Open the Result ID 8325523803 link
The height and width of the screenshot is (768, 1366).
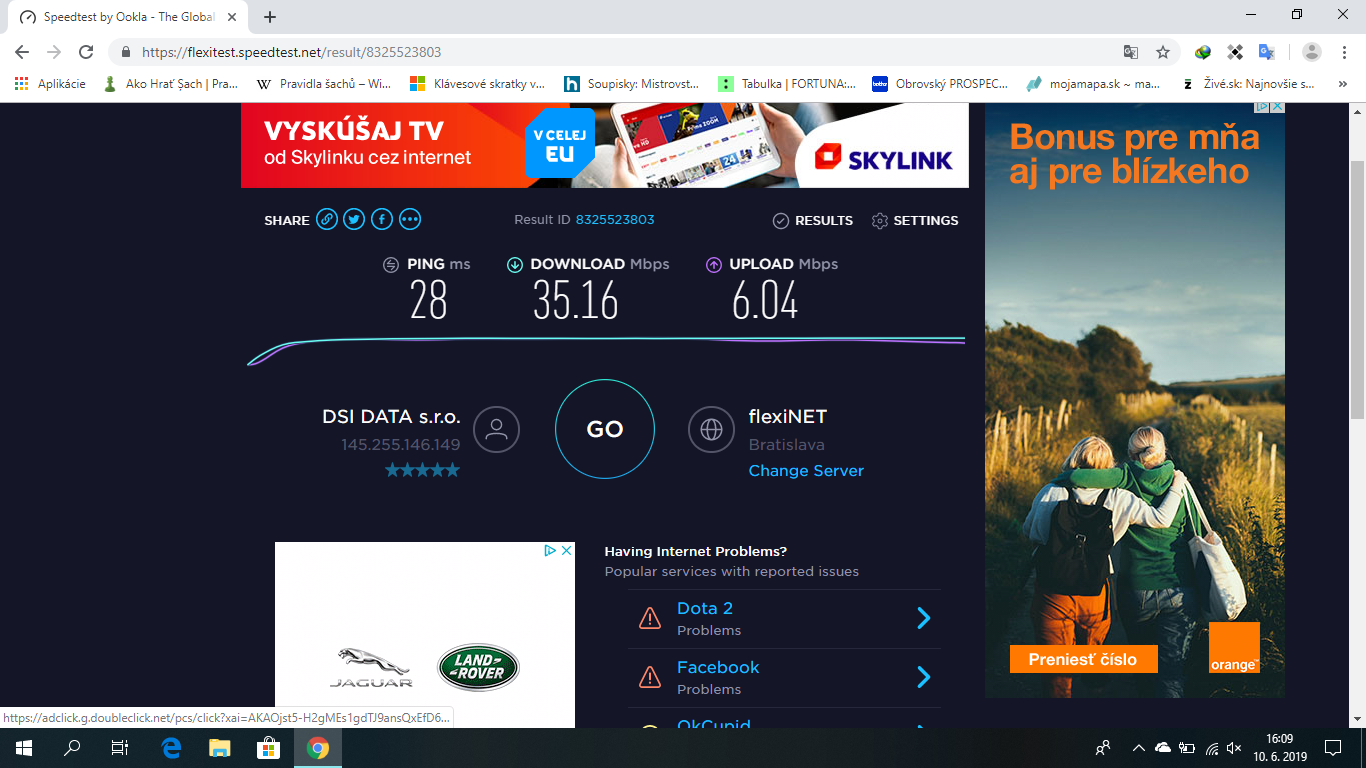click(x=615, y=220)
